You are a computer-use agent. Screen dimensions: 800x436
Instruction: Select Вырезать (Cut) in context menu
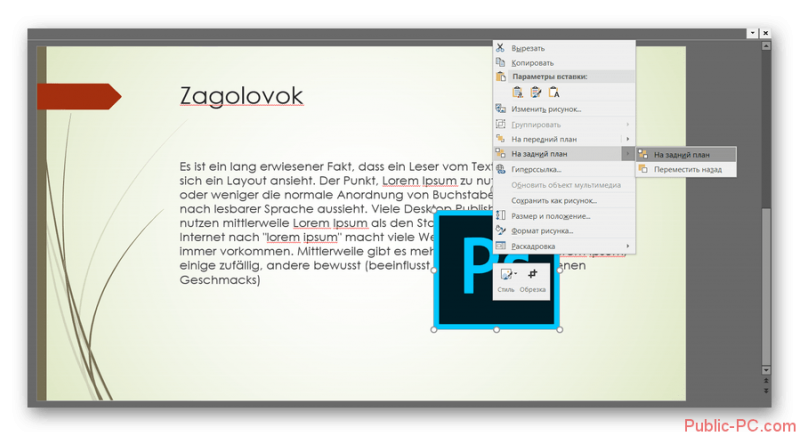[564, 48]
